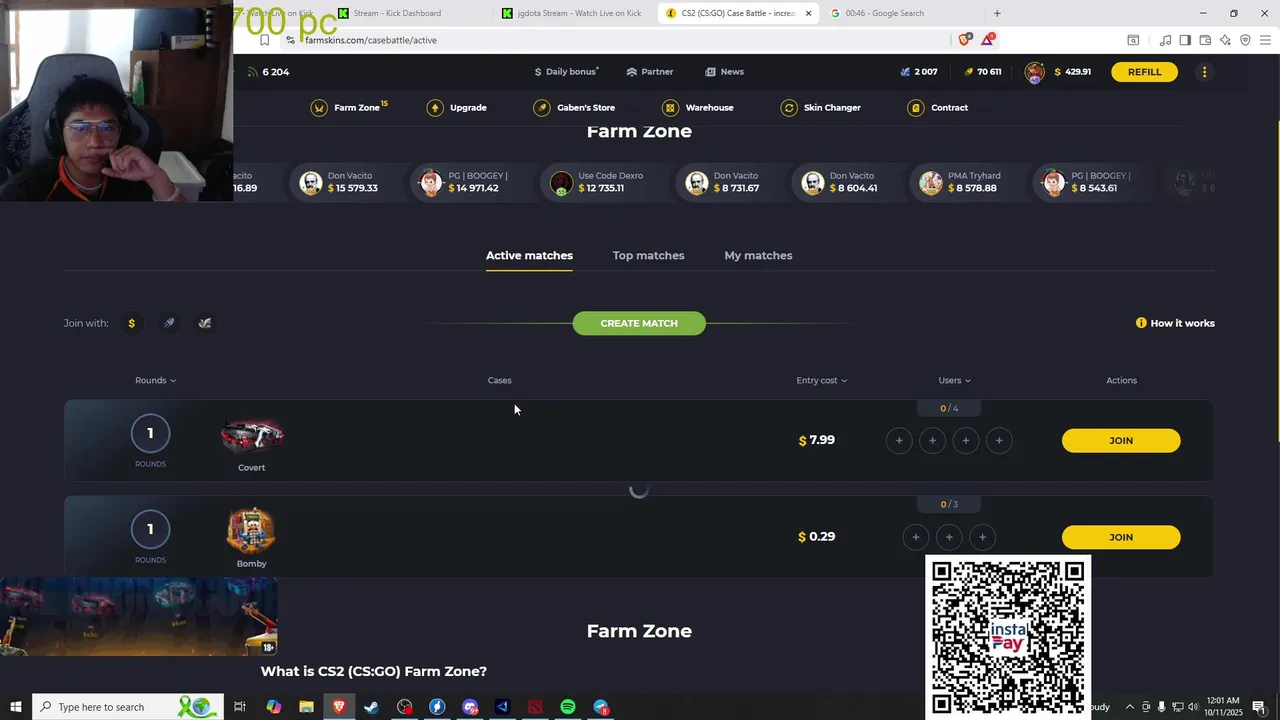Viewport: 1280px width, 720px height.
Task: Sort by Users dropdown
Action: (x=955, y=380)
